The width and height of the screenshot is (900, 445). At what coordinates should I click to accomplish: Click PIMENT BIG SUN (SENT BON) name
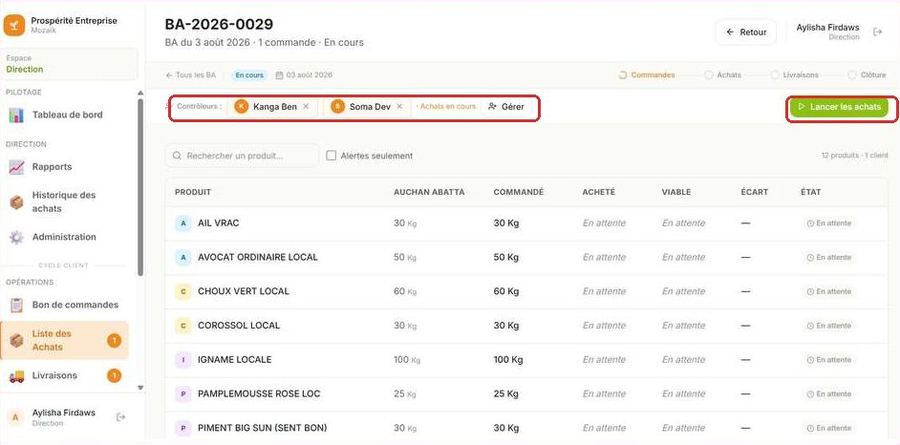pyautogui.click(x=262, y=428)
